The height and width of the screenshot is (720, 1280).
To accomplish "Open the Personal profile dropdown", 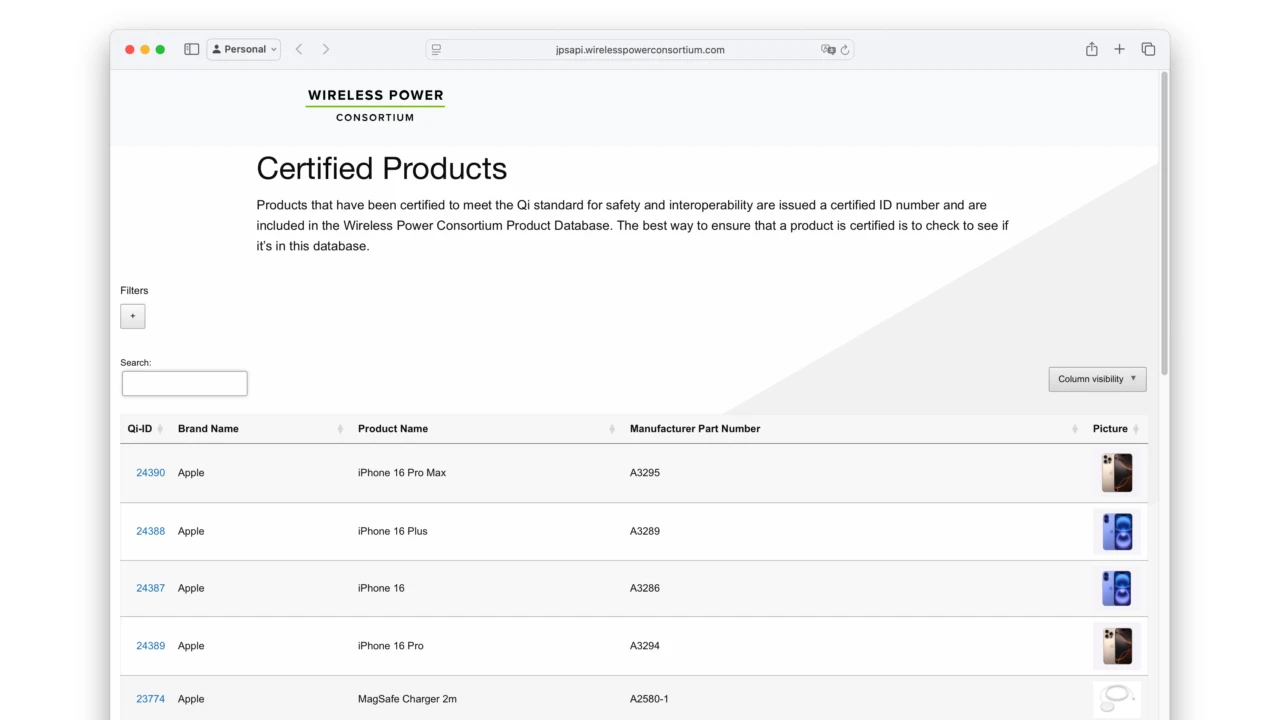I will pos(244,49).
